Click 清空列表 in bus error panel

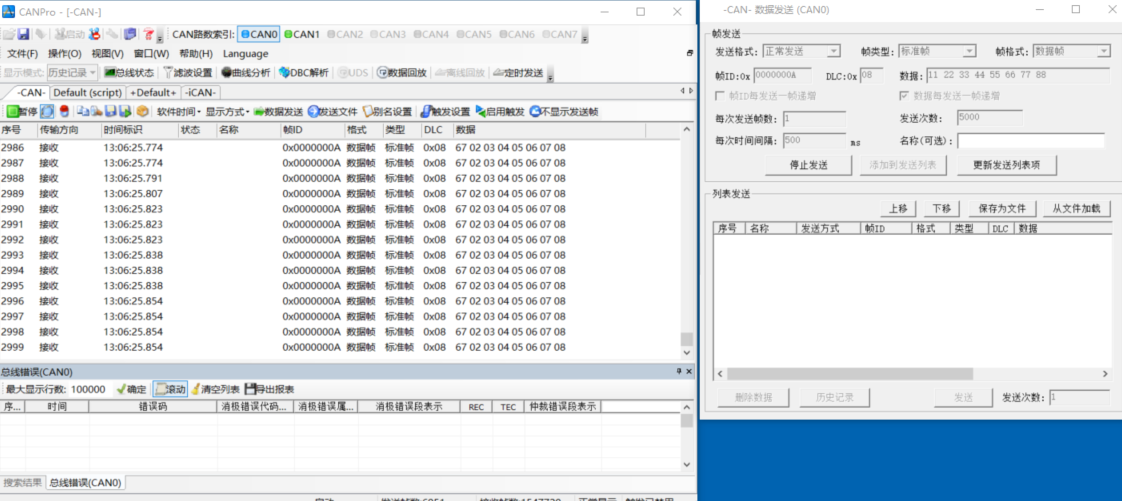215,389
